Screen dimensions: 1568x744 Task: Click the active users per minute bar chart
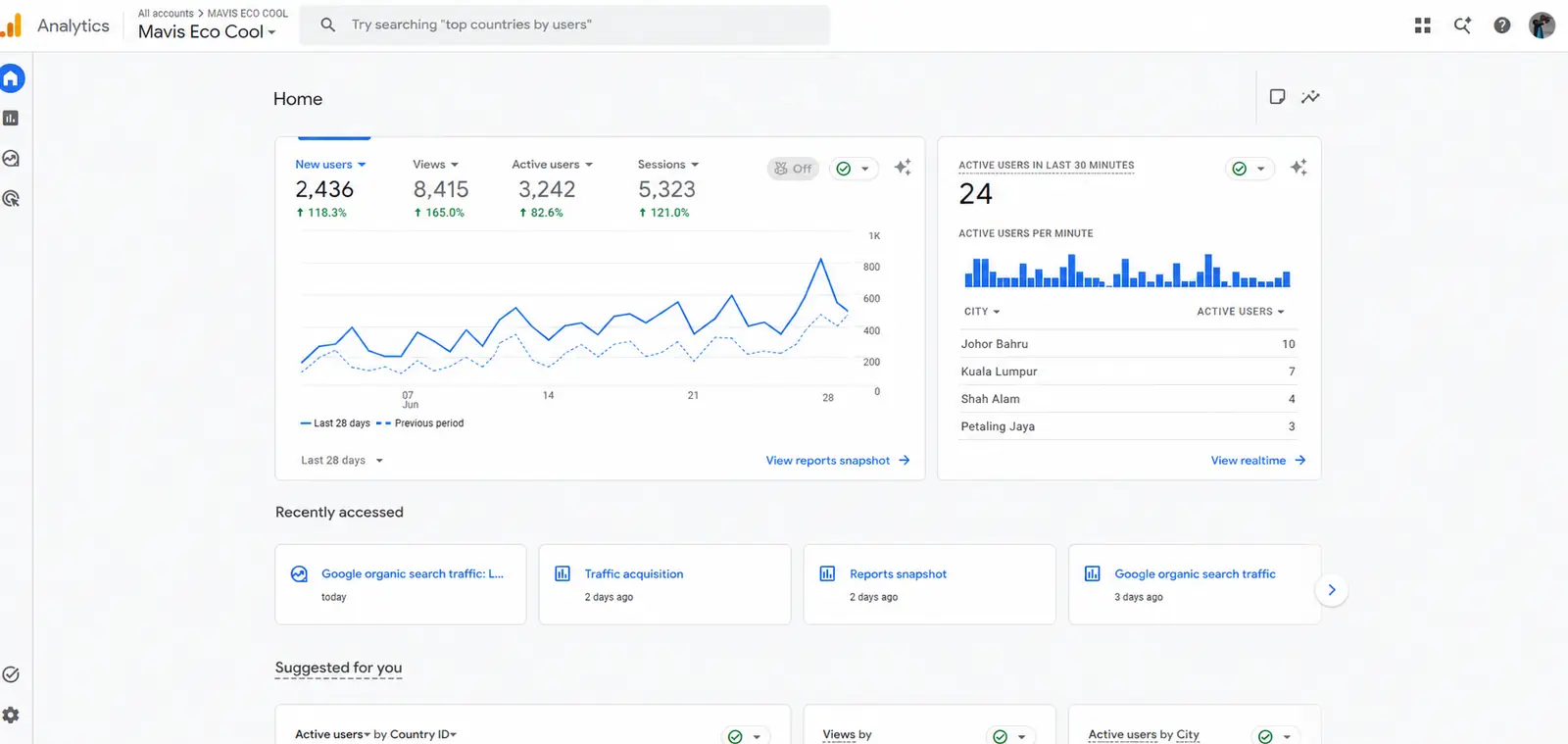[x=1127, y=271]
